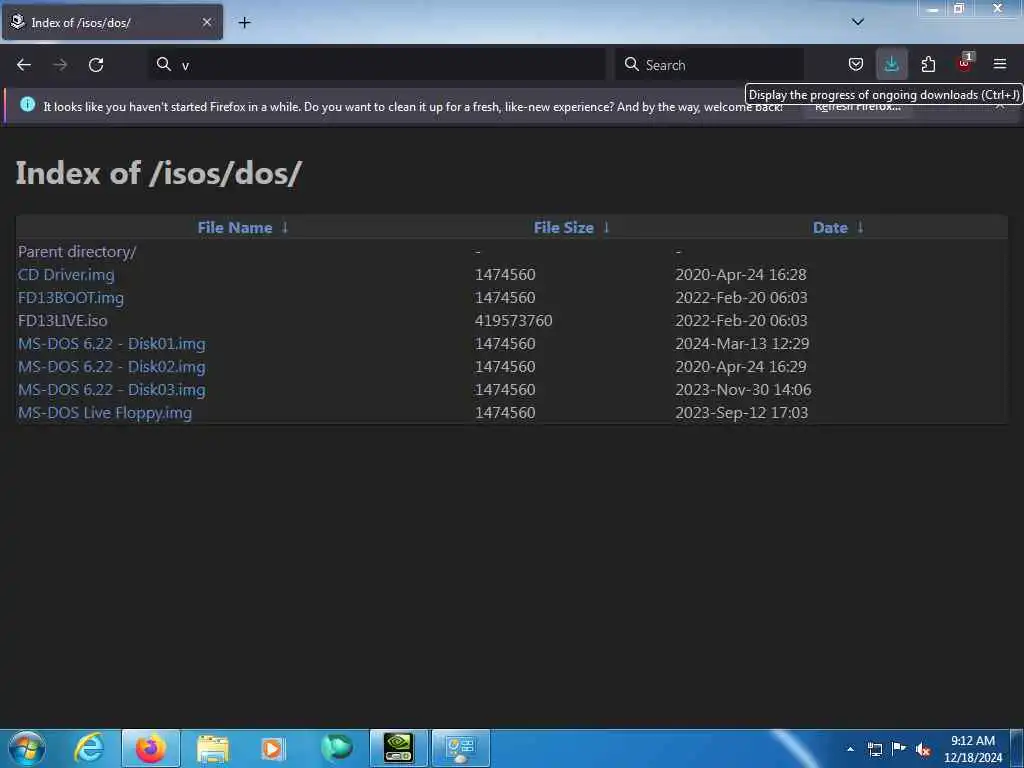Sort the list by File Name
Screen dimensions: 1024x768
pos(235,227)
